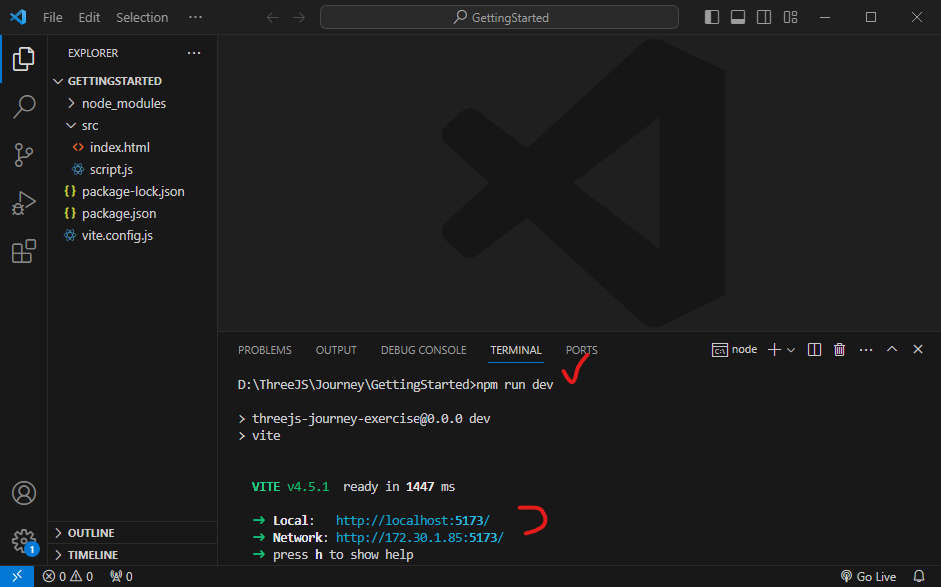Viewport: 941px width, 587px height.
Task: Open the Manage gear settings icon
Action: click(23, 541)
